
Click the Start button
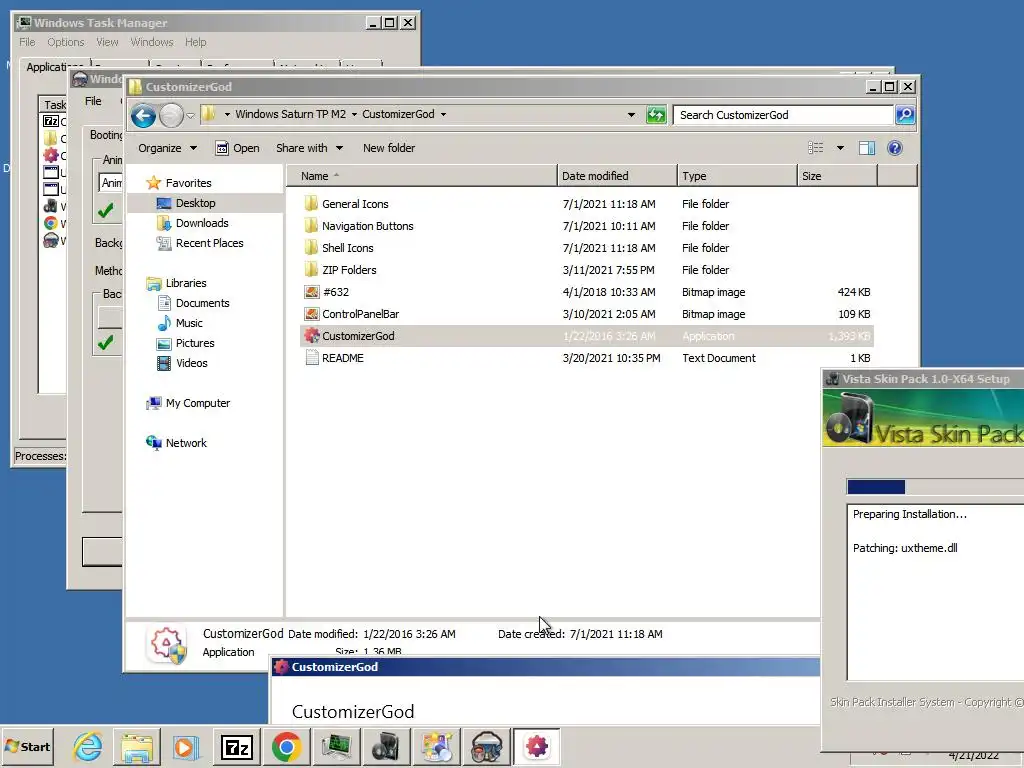pos(27,746)
